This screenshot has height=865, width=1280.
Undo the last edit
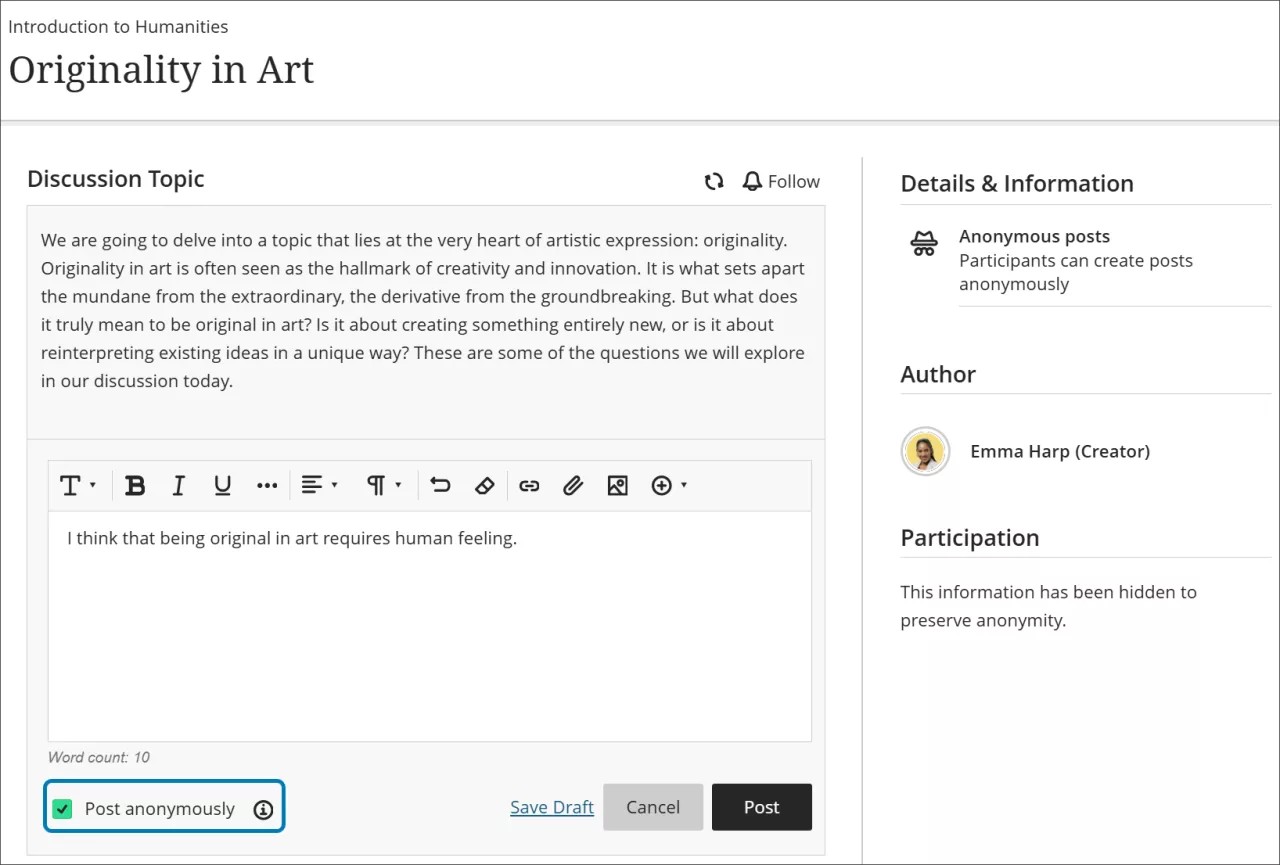tap(440, 485)
